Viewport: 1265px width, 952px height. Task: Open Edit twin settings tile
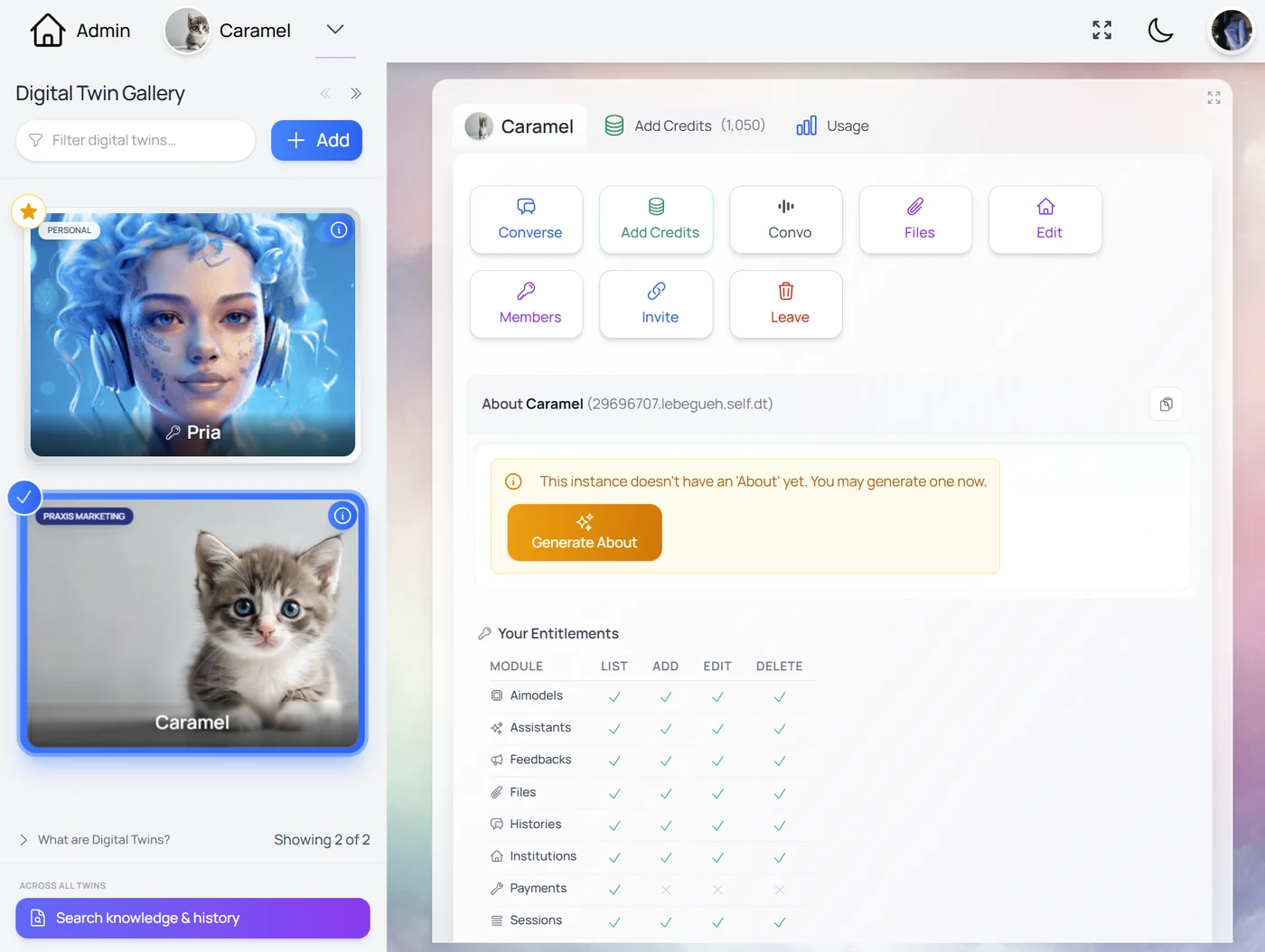coord(1045,219)
